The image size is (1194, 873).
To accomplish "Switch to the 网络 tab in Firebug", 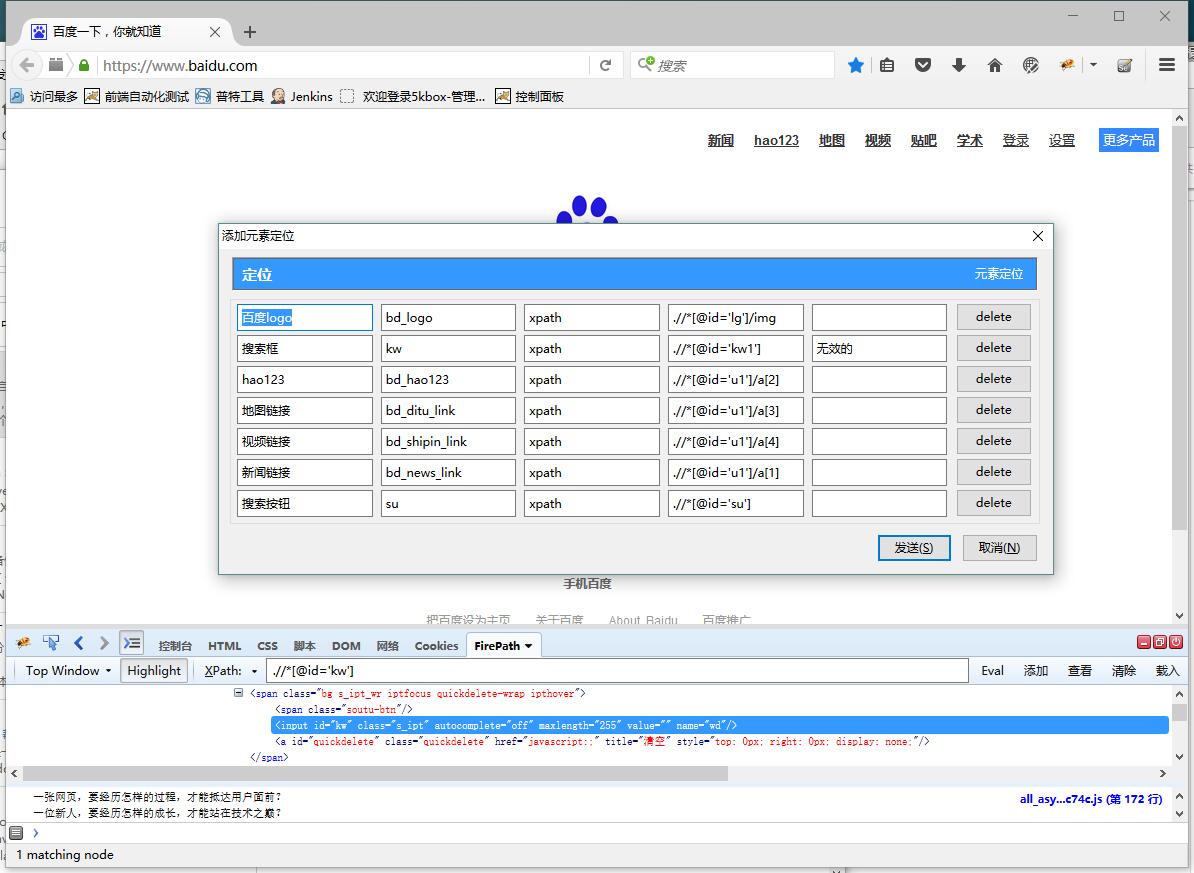I will (388, 646).
